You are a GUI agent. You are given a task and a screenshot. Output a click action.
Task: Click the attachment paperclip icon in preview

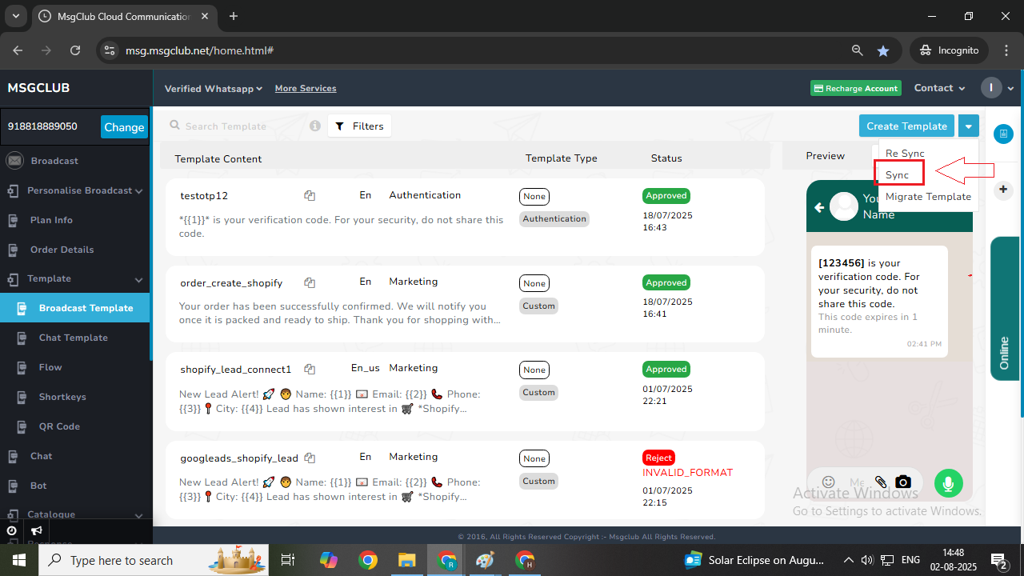881,482
